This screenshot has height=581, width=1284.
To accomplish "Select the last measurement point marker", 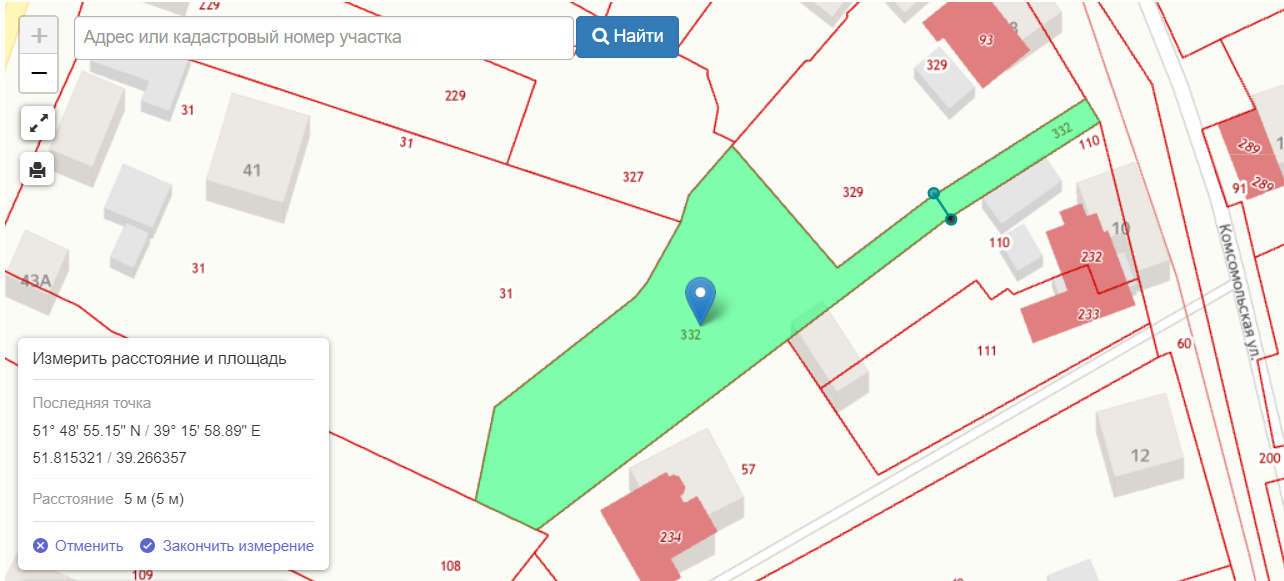I will click(x=951, y=219).
